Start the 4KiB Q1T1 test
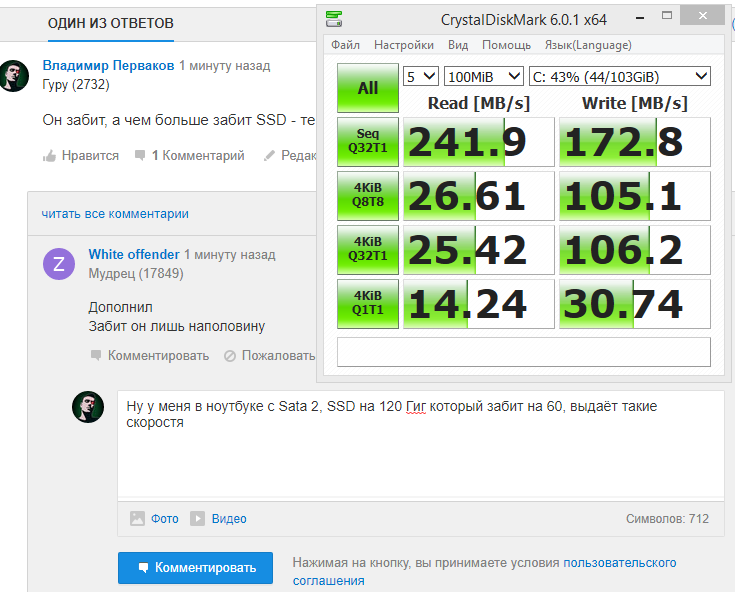 point(368,303)
